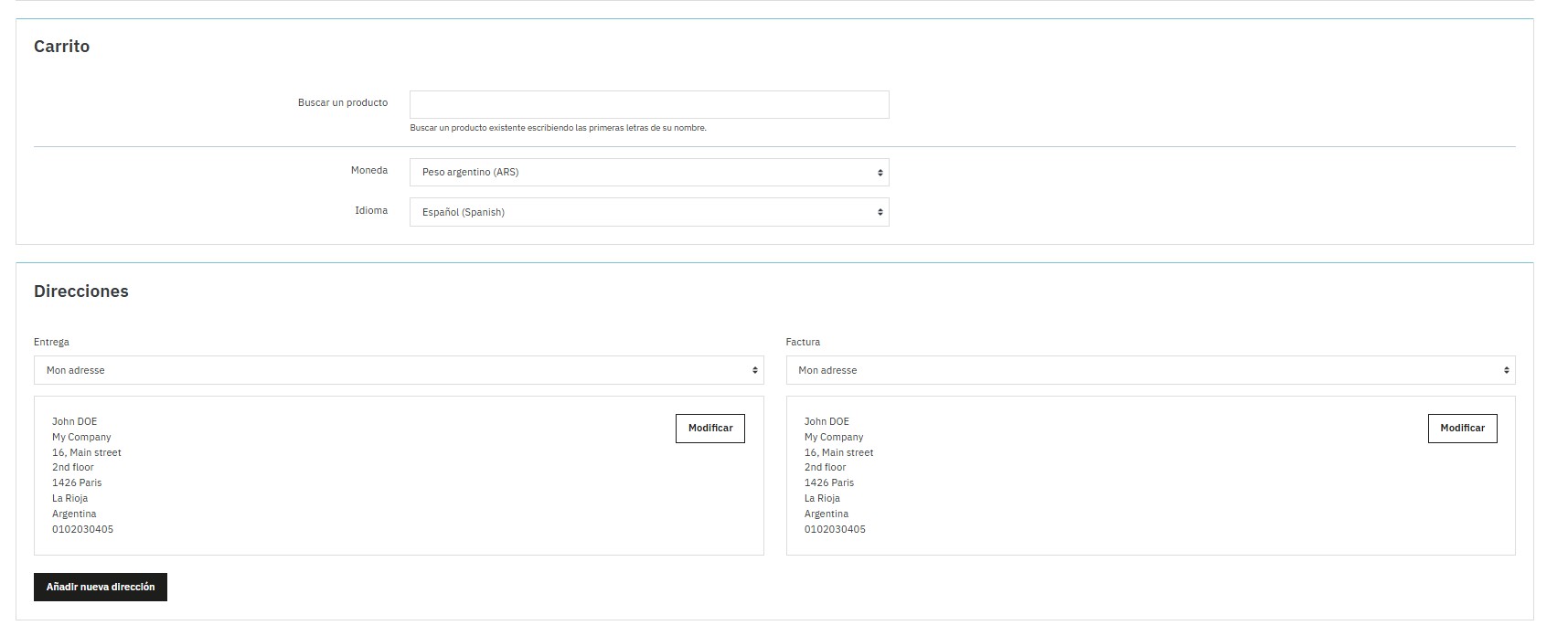Click the Entrega label above the dropdown
This screenshot has height=636, width=1568.
click(51, 342)
